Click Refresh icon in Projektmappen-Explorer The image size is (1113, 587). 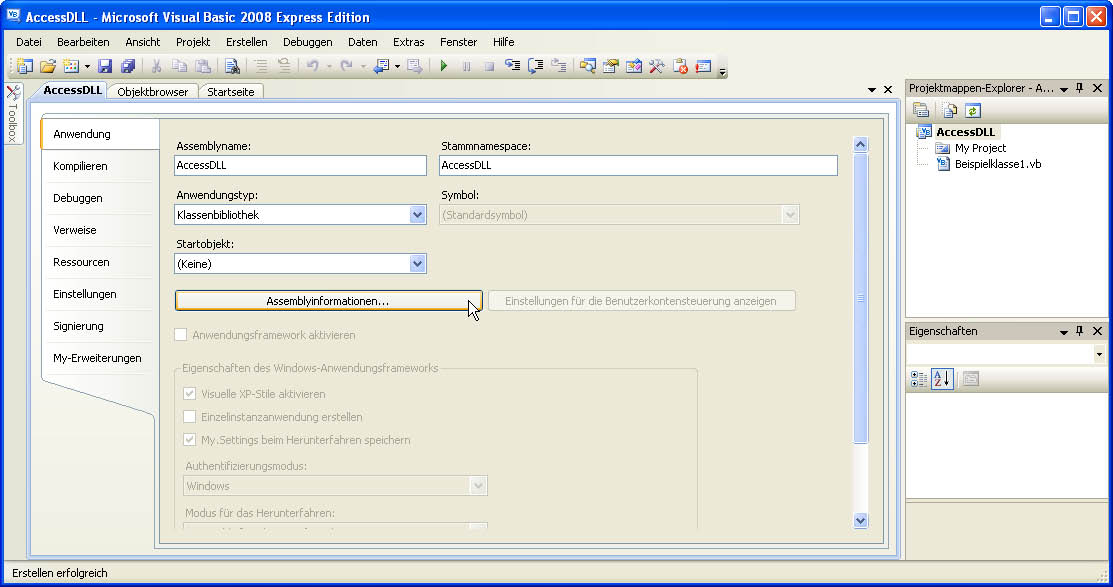point(972,111)
